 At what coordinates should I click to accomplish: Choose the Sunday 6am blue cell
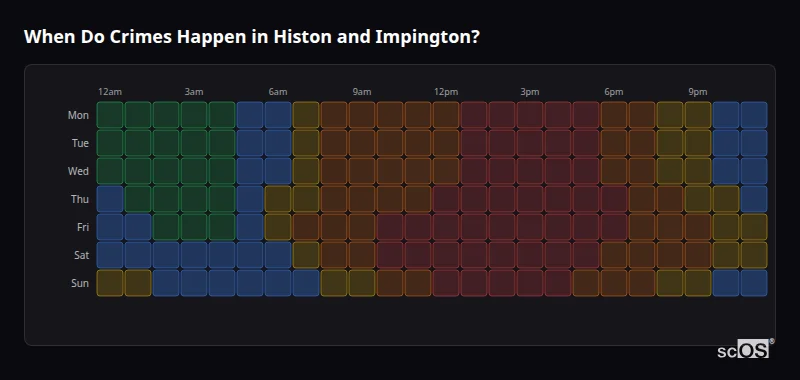coord(278,283)
